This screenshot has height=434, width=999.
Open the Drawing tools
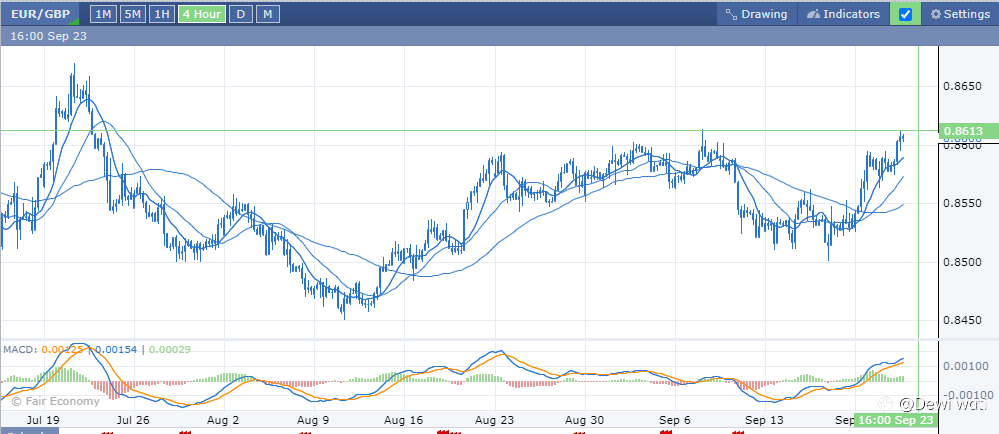[756, 14]
